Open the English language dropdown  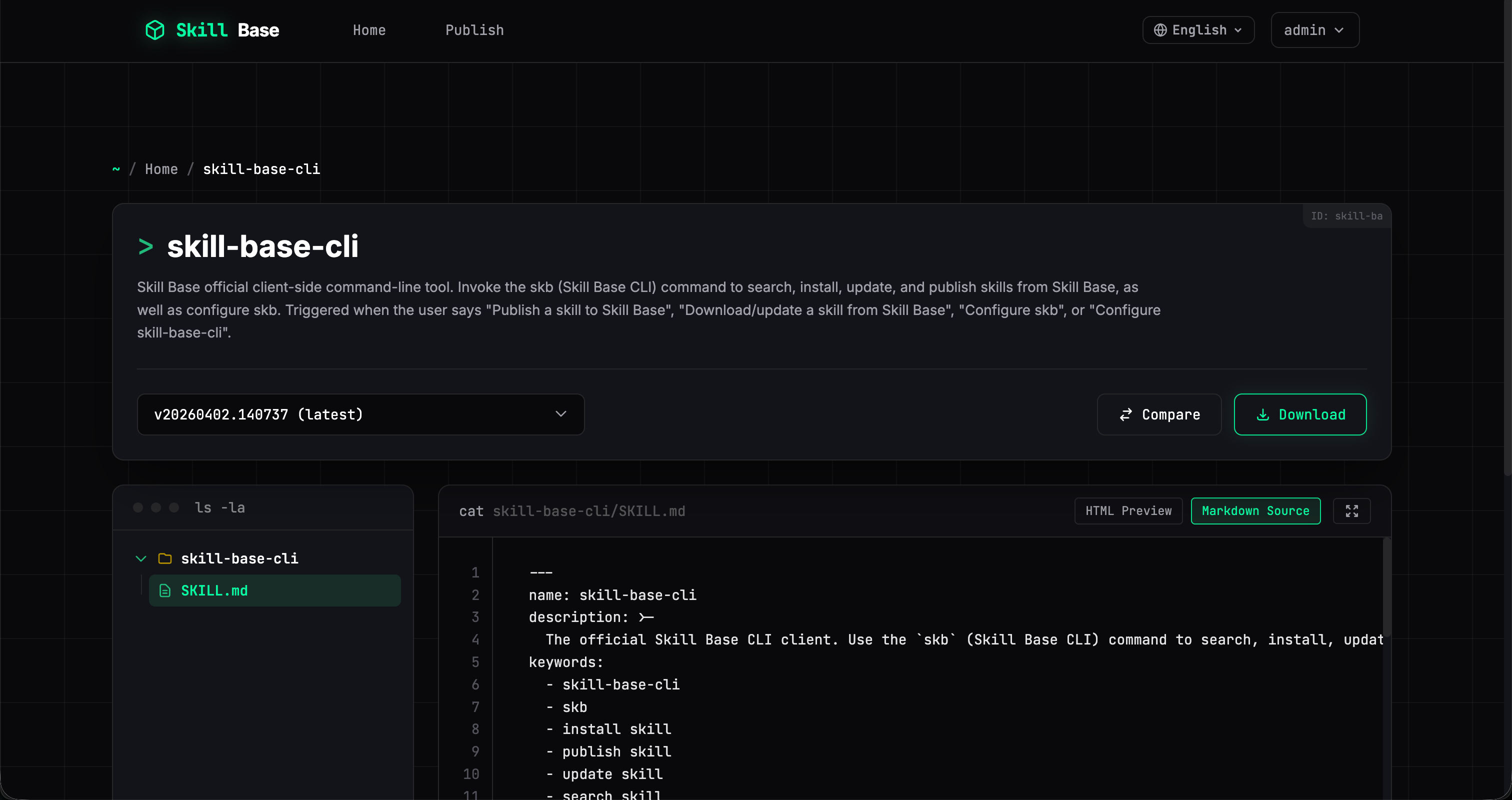click(1198, 30)
